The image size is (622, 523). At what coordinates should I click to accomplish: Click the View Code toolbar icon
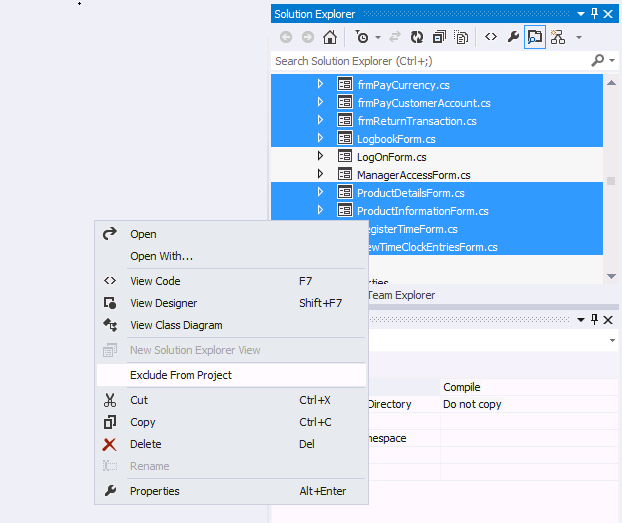491,37
